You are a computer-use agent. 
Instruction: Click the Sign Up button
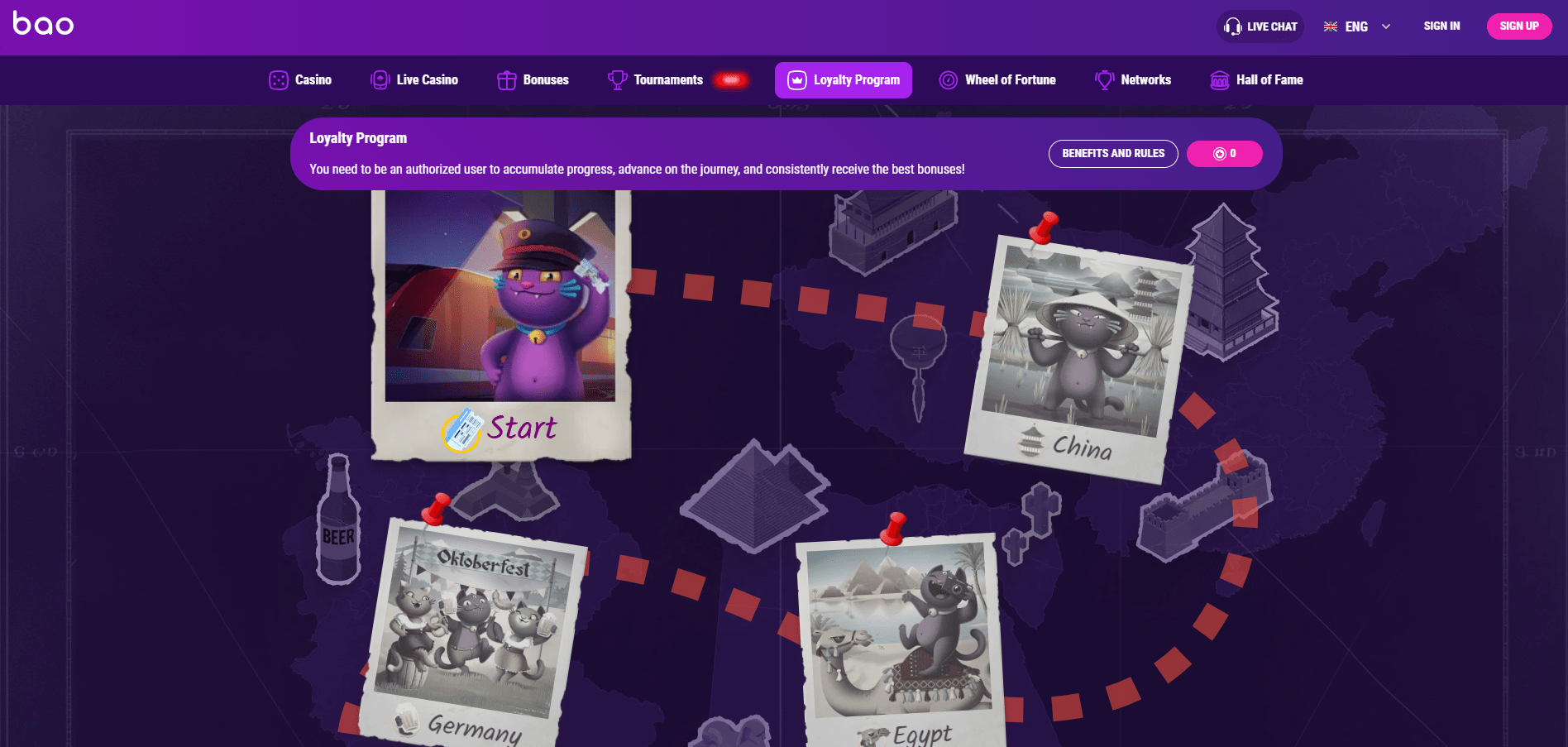(x=1519, y=26)
